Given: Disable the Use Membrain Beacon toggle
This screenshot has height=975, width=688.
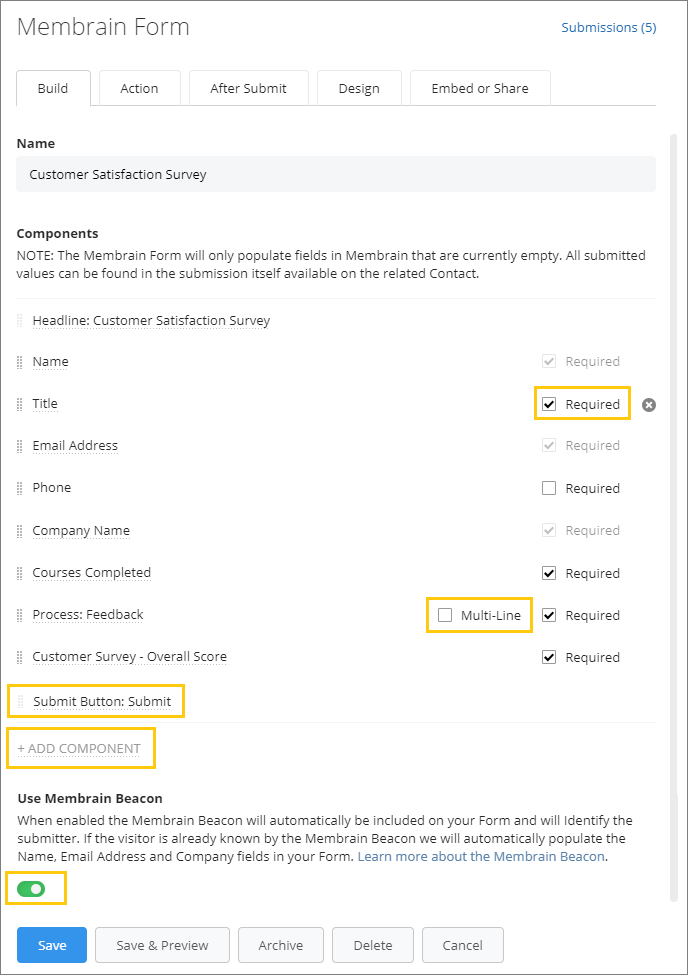Looking at the screenshot, I should click(34, 888).
